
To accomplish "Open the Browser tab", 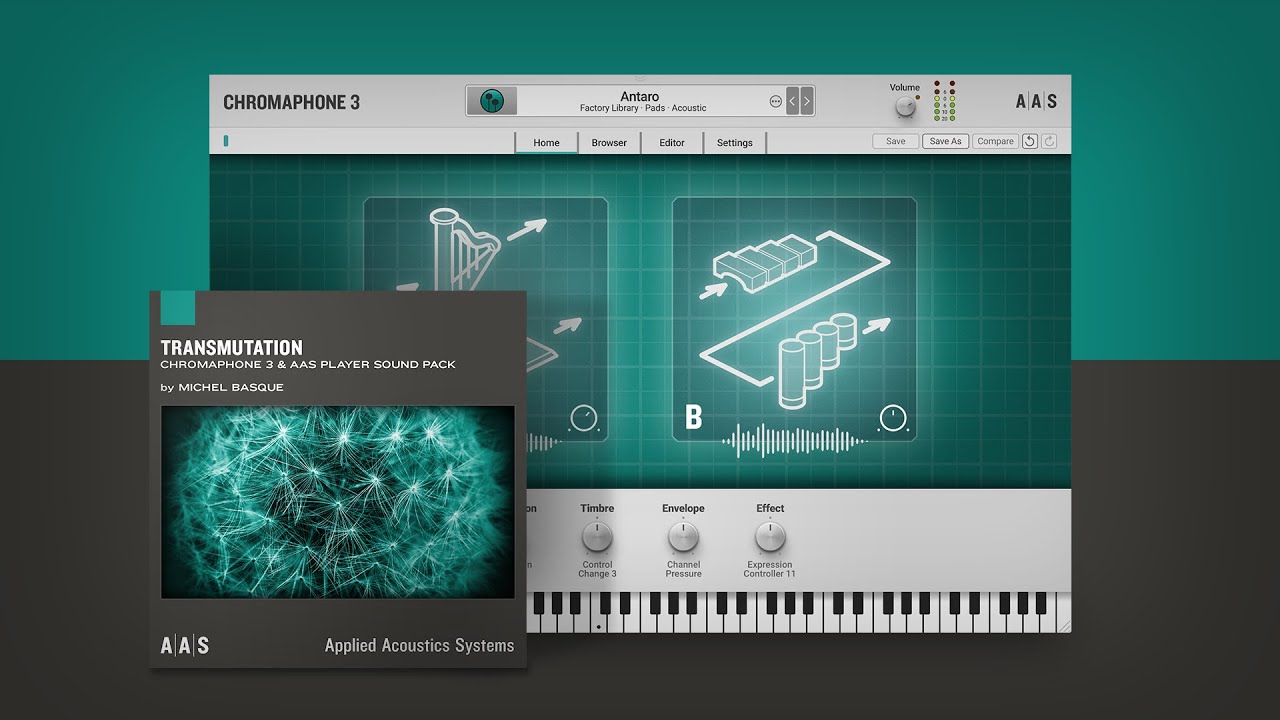I will click(609, 142).
